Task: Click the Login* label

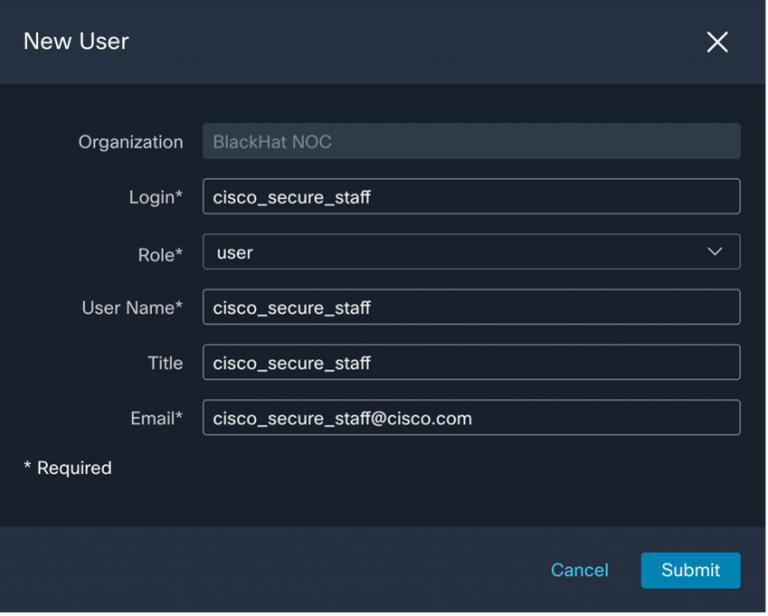Action: [x=156, y=198]
